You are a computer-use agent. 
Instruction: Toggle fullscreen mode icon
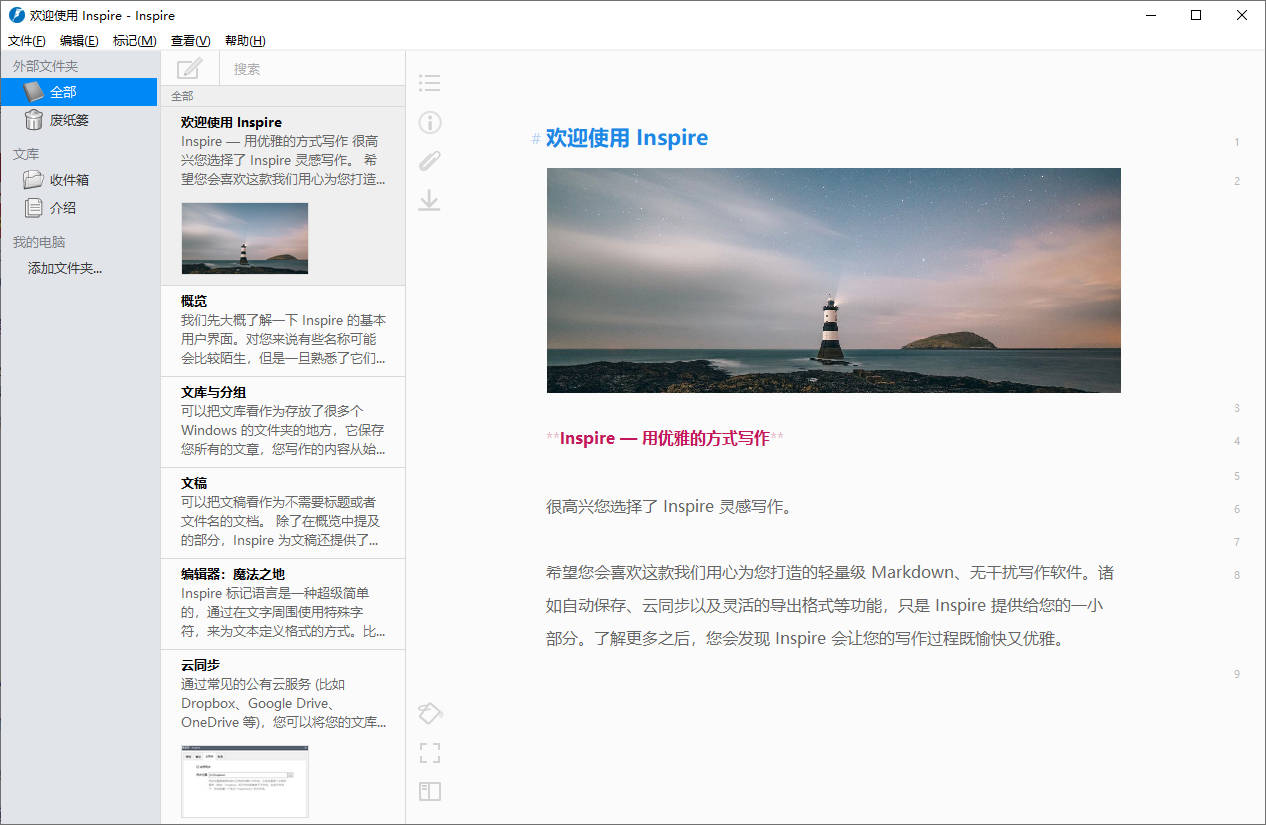(x=430, y=753)
